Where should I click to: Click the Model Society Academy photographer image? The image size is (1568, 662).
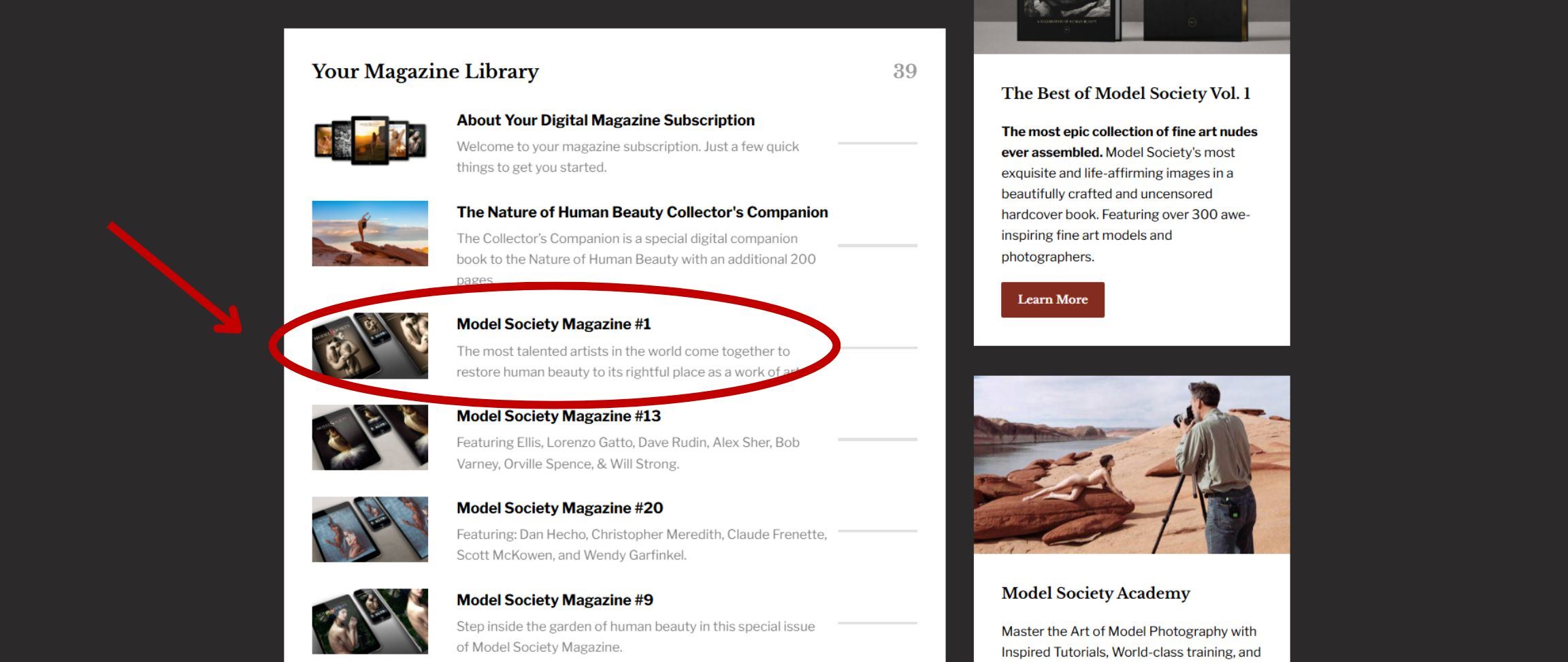[x=1132, y=464]
